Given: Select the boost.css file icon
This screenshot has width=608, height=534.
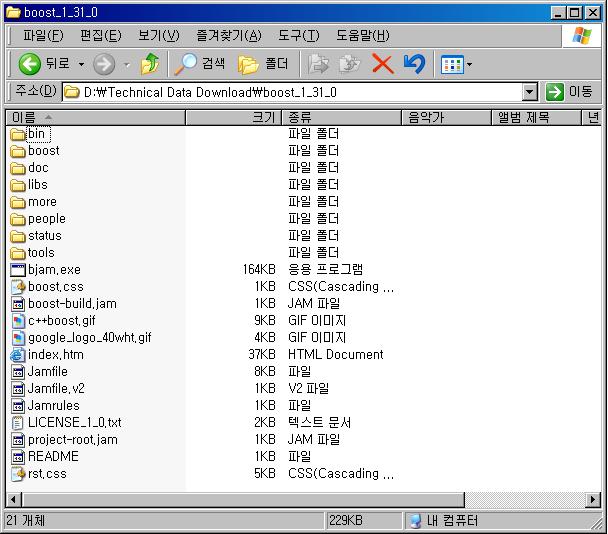Looking at the screenshot, I should coord(18,287).
